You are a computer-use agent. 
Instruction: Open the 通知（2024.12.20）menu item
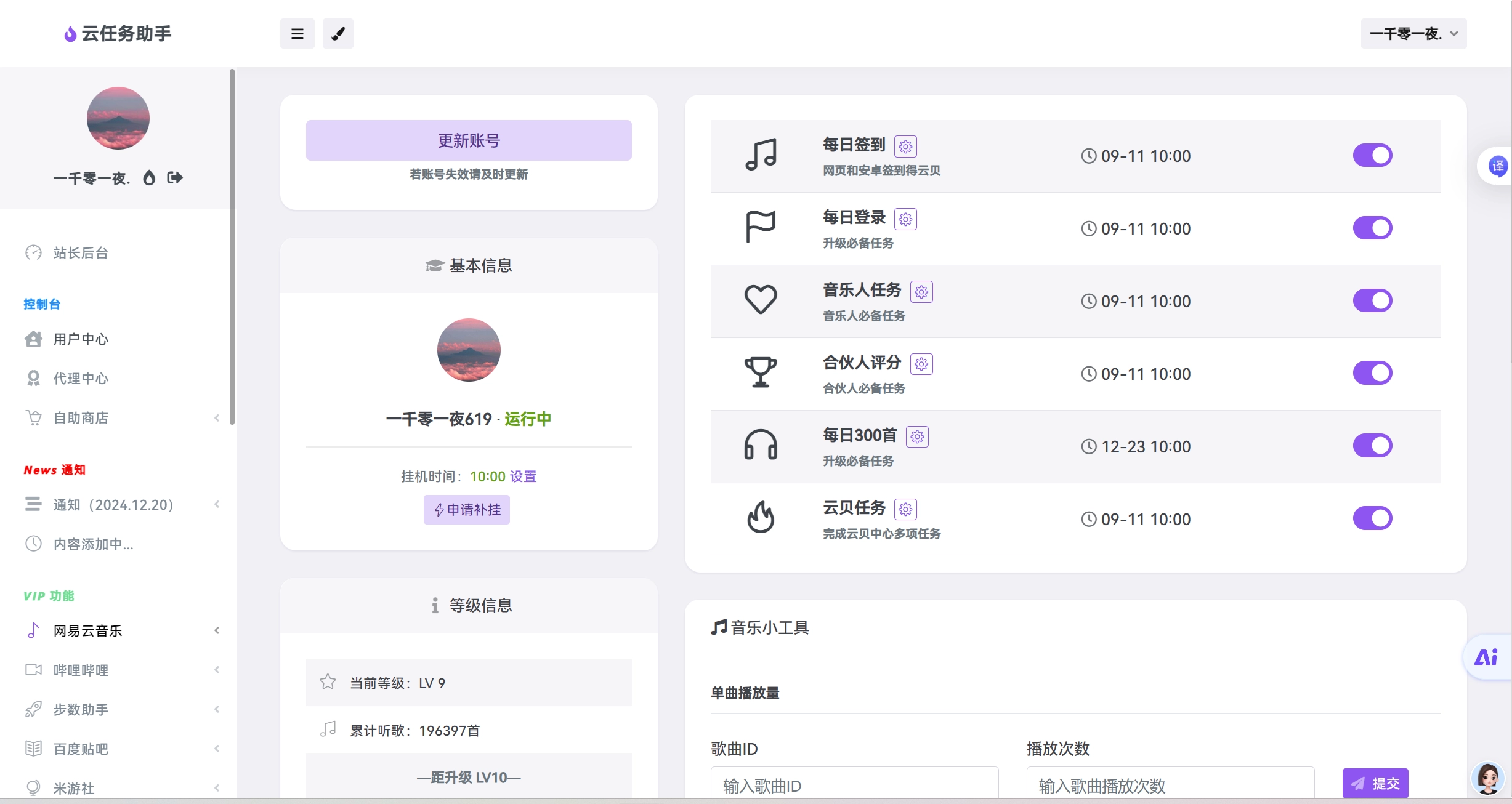tap(111, 504)
